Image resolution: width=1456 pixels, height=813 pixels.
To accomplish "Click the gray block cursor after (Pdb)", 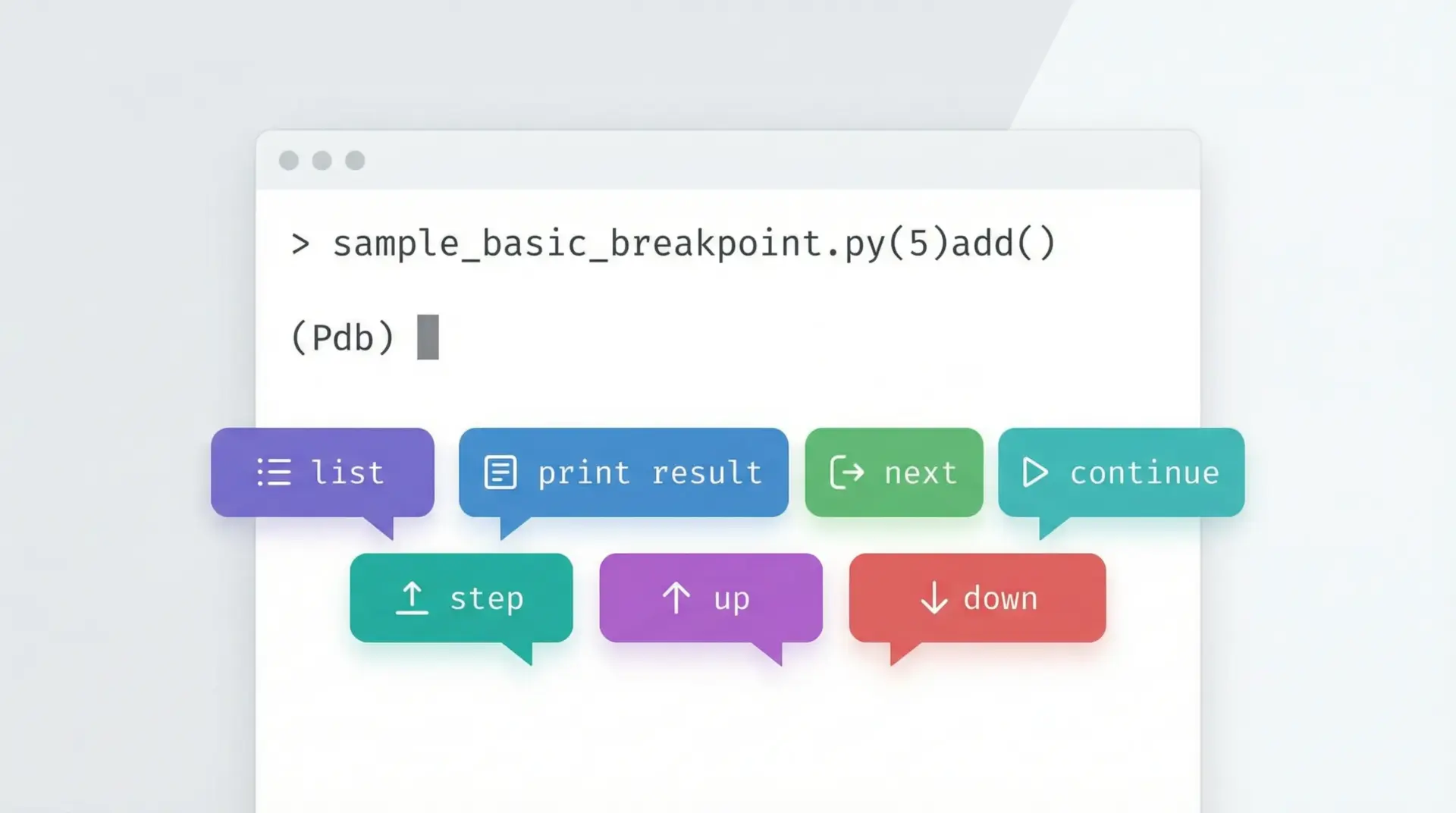I will click(x=428, y=337).
